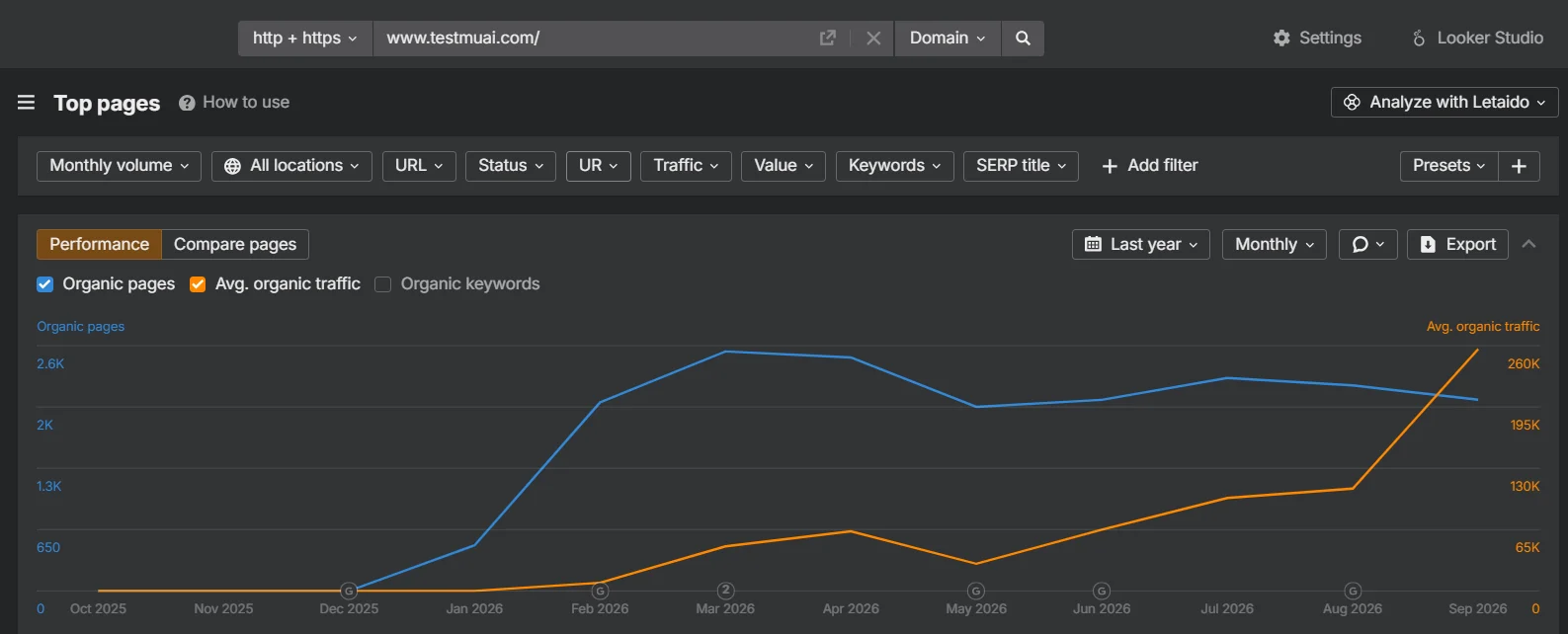
Task: Switch to the Performance tab
Action: click(x=99, y=244)
